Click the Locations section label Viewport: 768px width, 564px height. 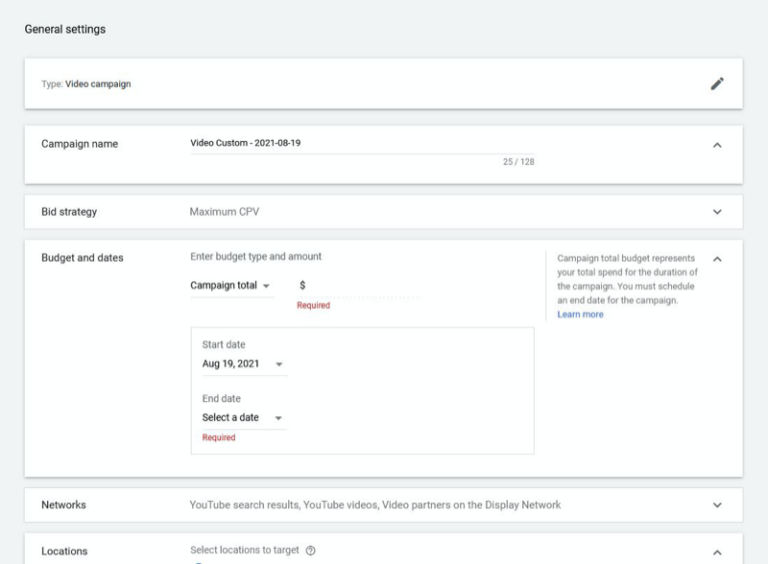tap(64, 551)
